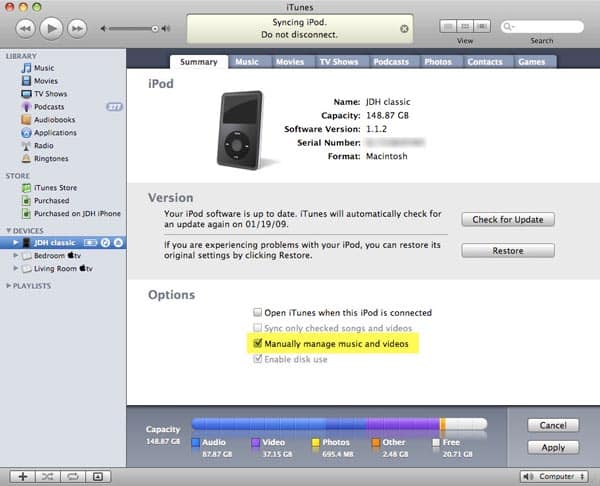Open Radio in the sidebar
The width and height of the screenshot is (600, 486).
(44, 145)
